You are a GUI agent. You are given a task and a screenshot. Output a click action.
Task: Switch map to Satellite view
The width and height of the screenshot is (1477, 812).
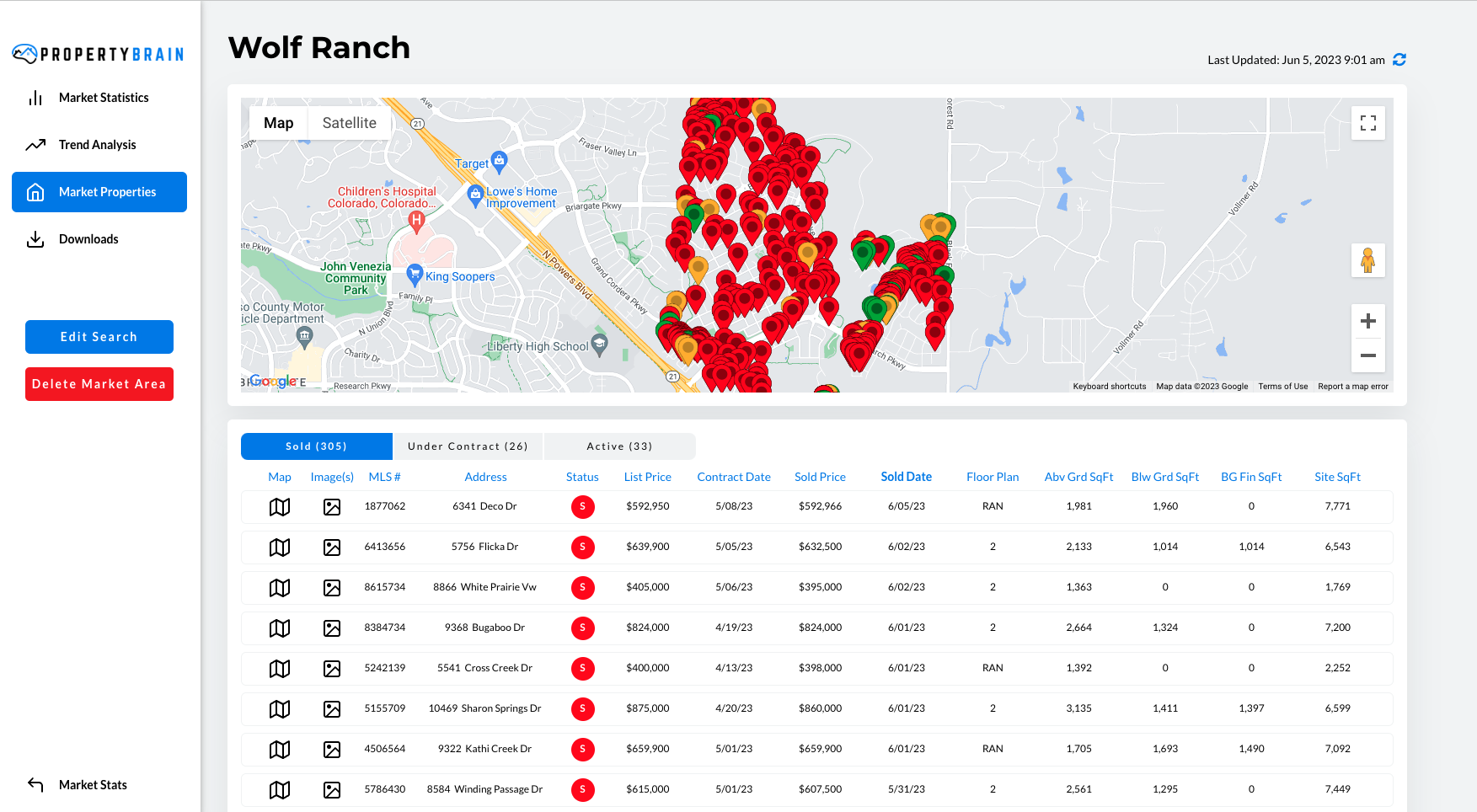coord(349,123)
